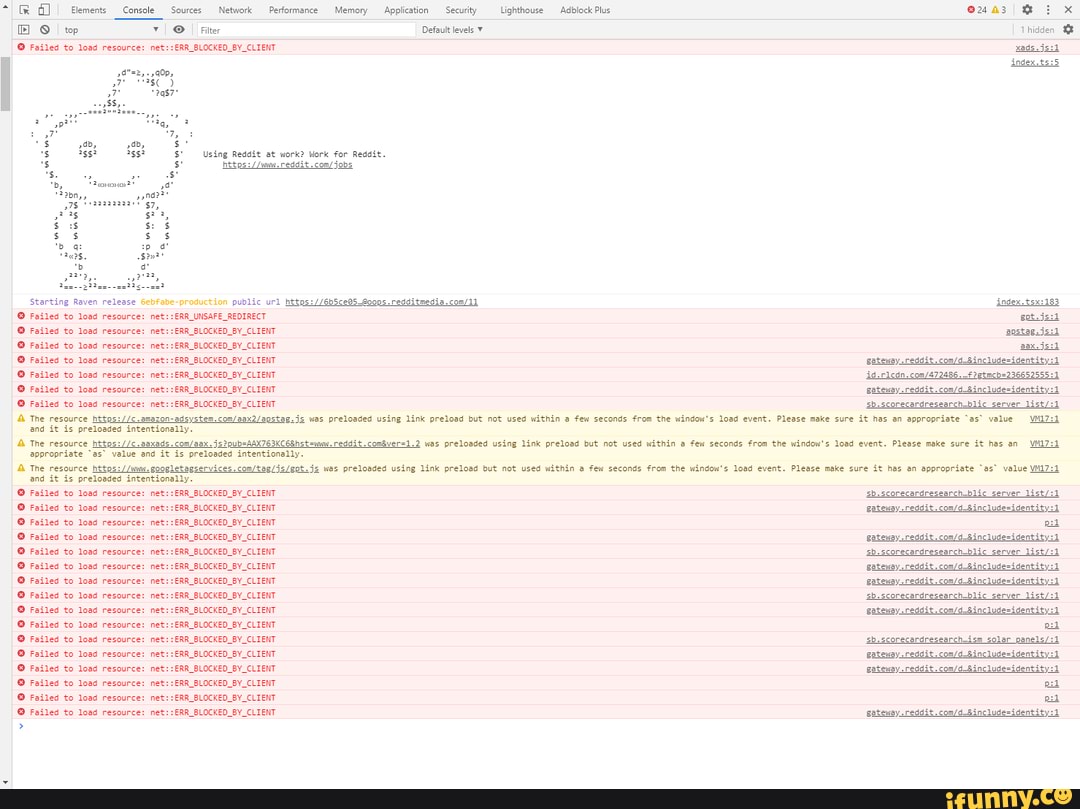Screen dimensions: 1080x809
Task: Open console settings gear beside hidden count
Action: 1068,30
